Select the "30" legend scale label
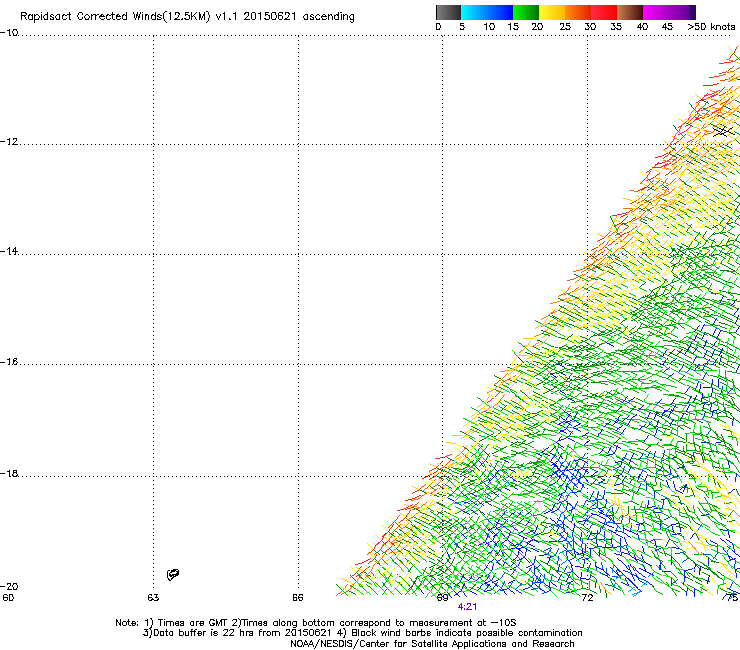Viewport: 740px width, 650px height. point(590,27)
